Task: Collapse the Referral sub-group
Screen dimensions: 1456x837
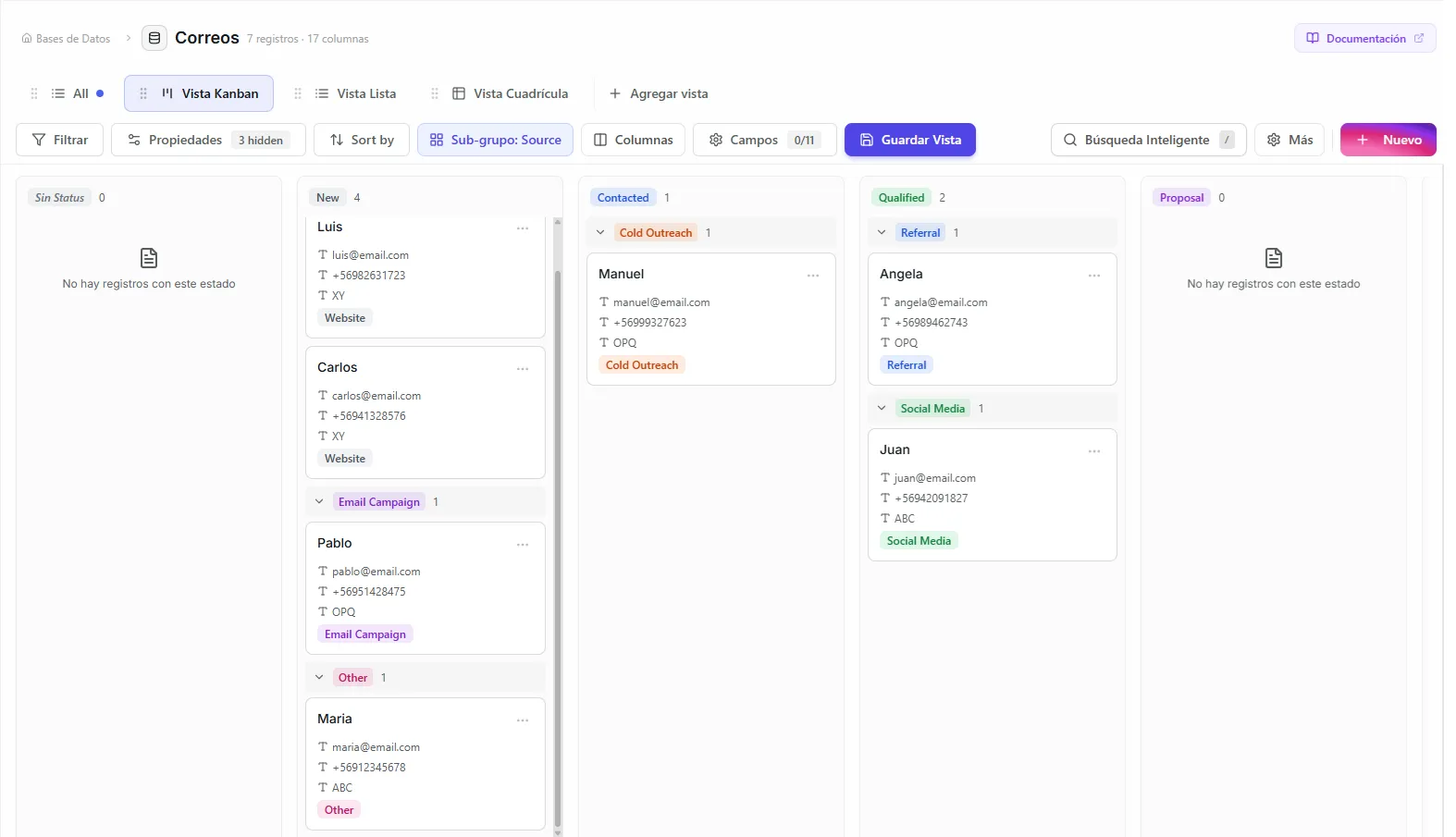Action: (882, 232)
